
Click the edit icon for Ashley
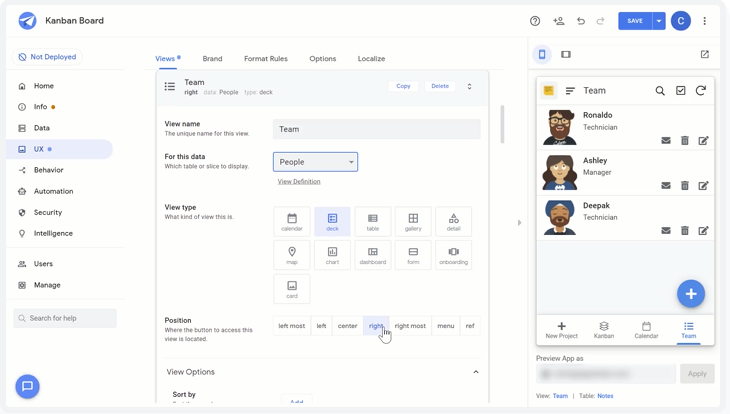point(703,185)
